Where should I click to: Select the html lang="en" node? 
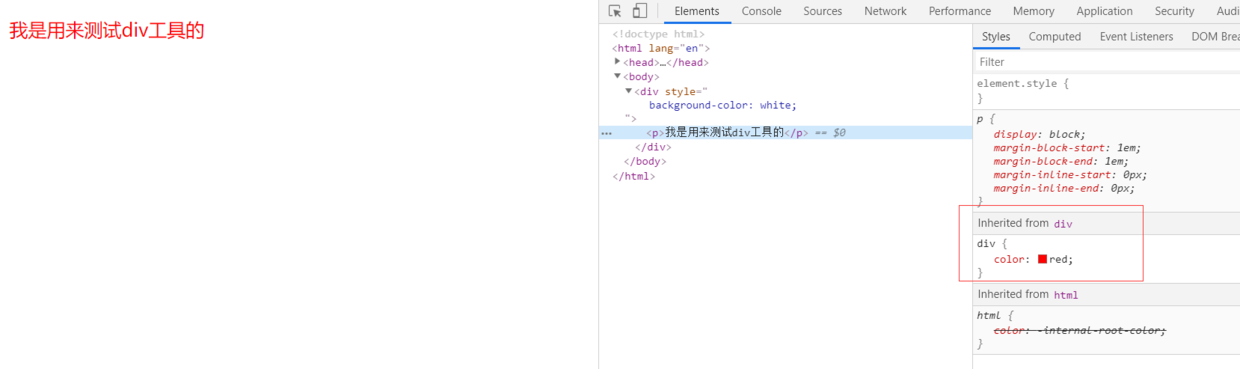pos(661,47)
